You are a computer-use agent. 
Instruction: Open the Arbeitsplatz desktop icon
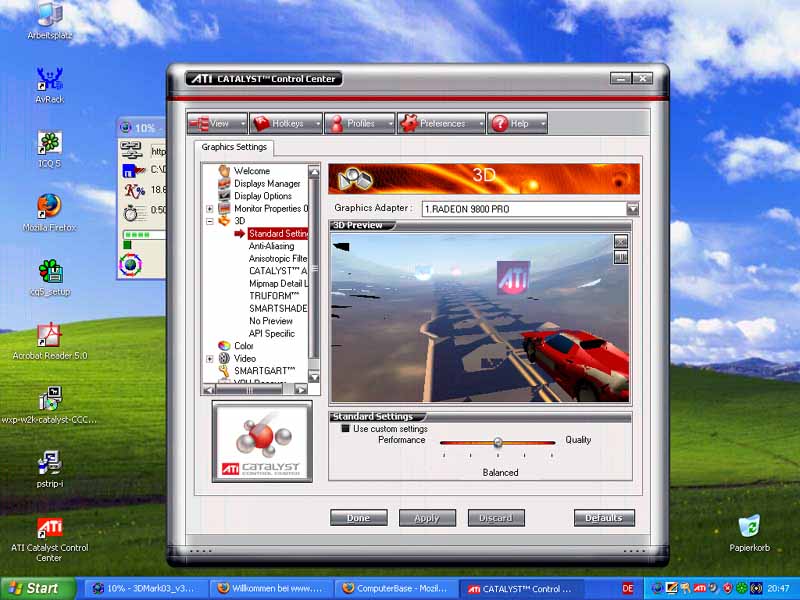[x=49, y=20]
